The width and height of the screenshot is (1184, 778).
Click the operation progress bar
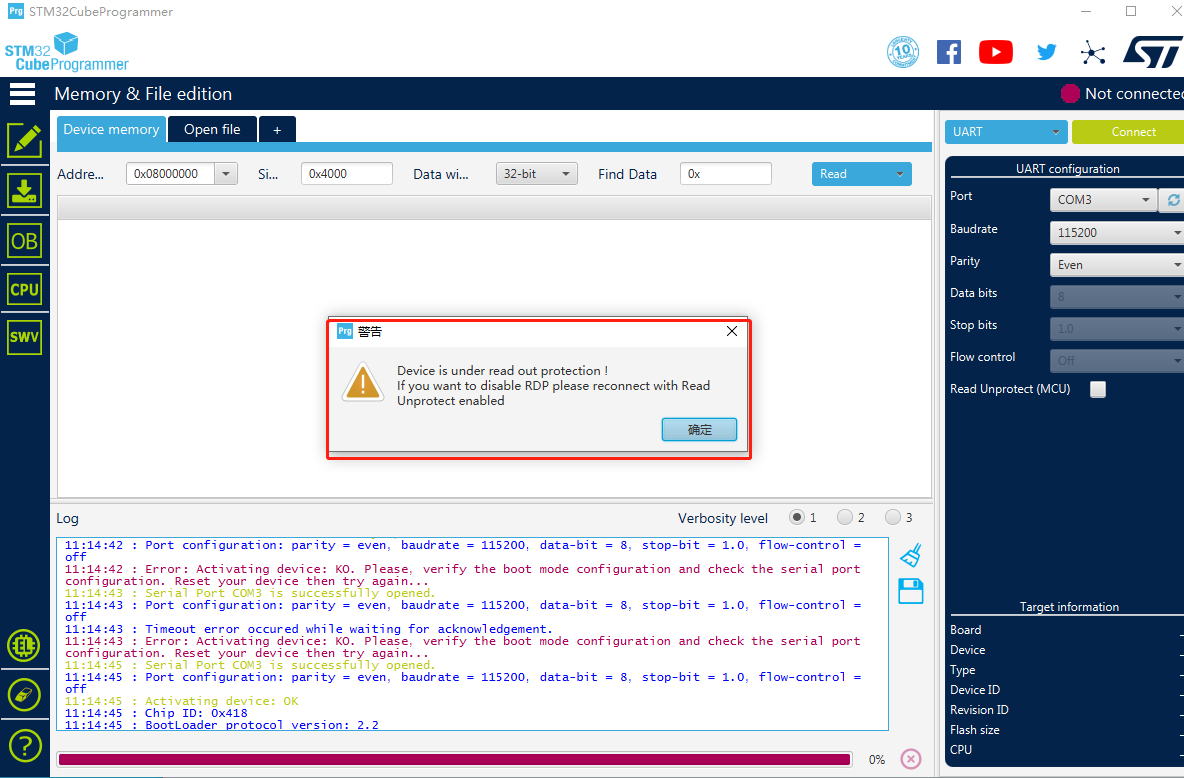[455, 759]
